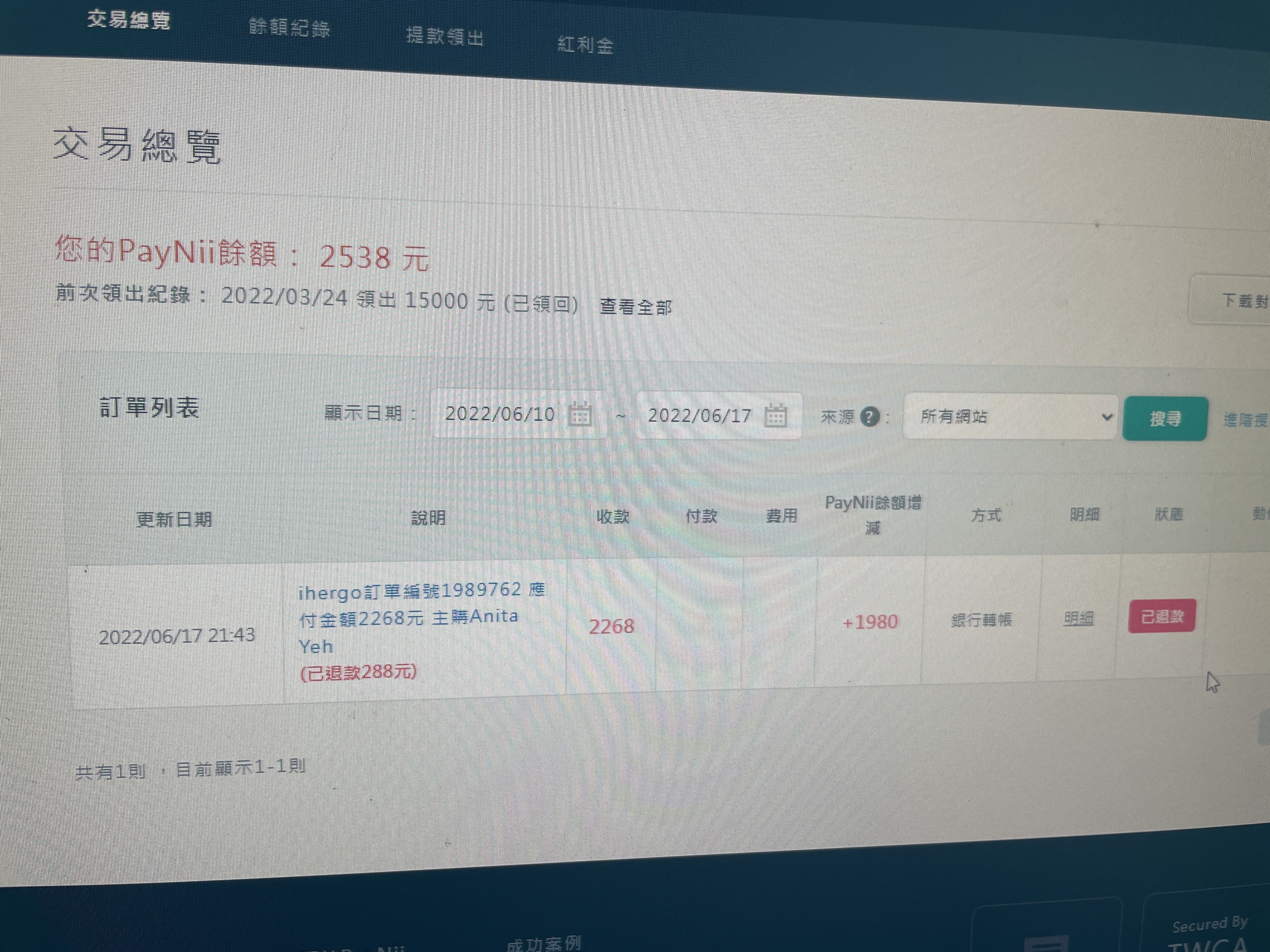Select the (已退款288元) refund note
The image size is (1270, 952).
(358, 672)
